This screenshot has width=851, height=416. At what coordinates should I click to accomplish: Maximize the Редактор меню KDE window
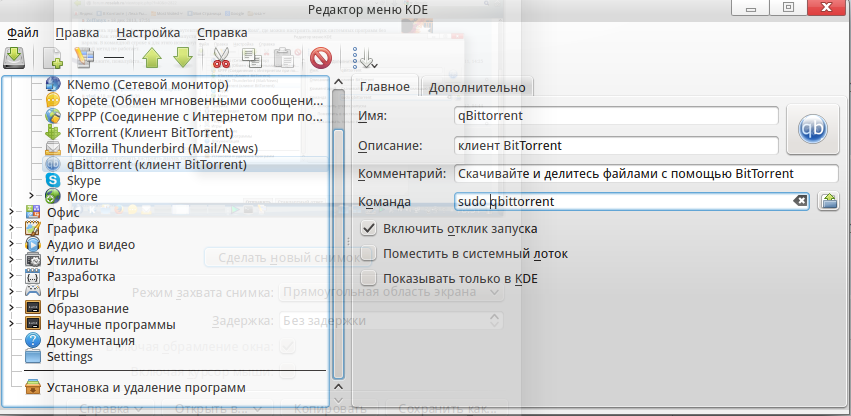pyautogui.click(x=788, y=8)
